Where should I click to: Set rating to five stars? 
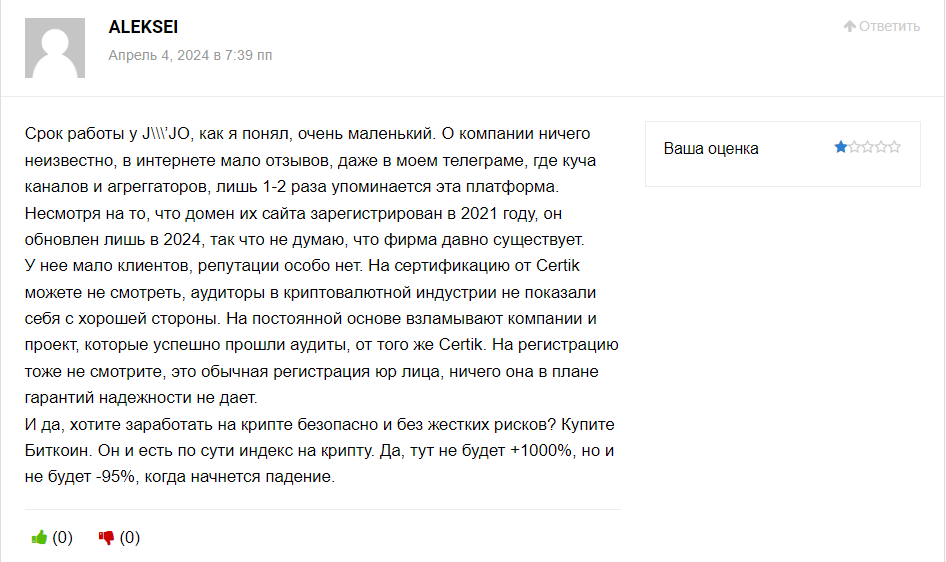click(894, 147)
